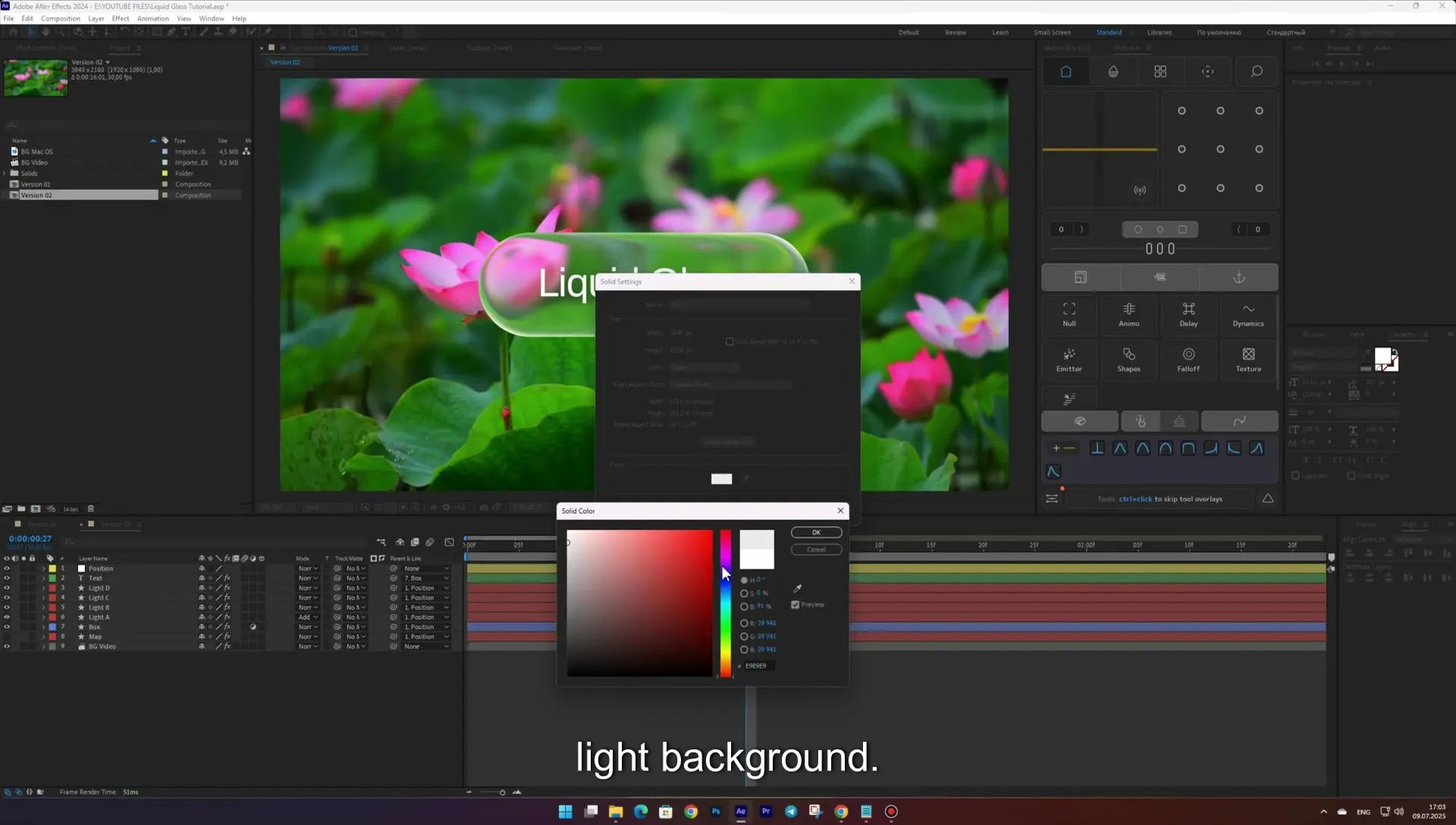
Task: Click the Null tool in Motion panel
Action: tap(1069, 314)
